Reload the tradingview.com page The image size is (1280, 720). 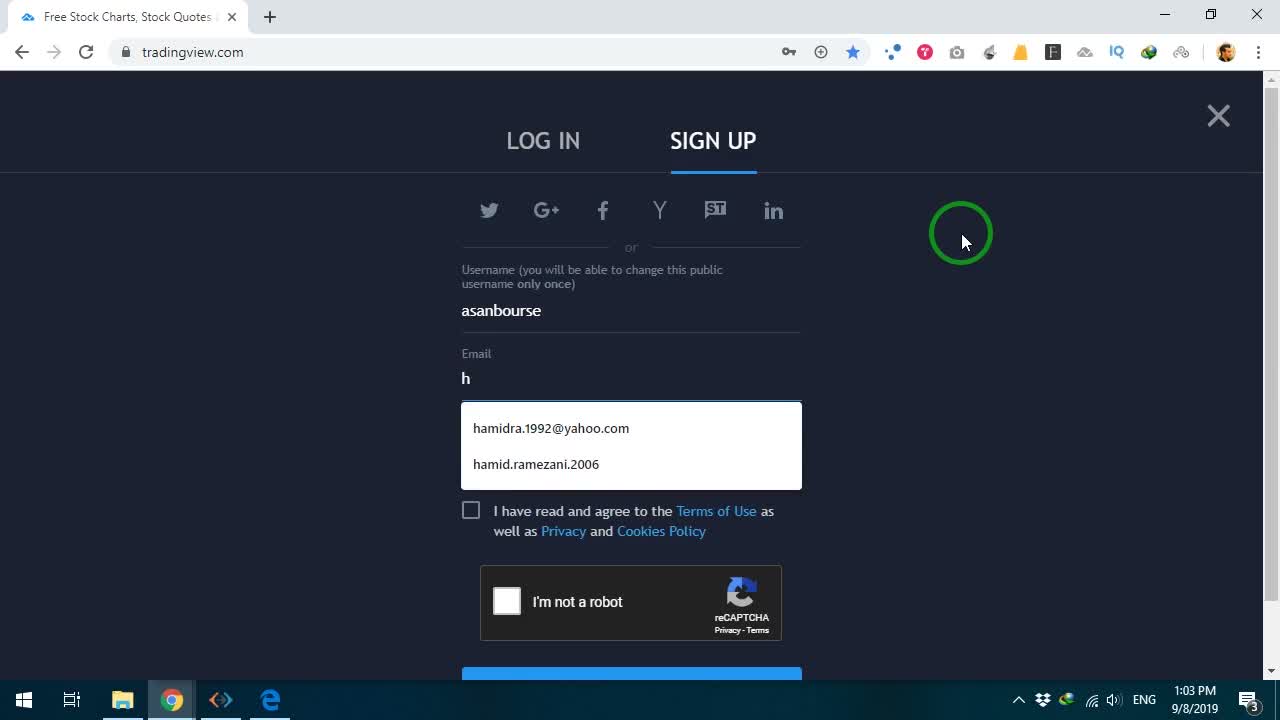pyautogui.click(x=86, y=52)
